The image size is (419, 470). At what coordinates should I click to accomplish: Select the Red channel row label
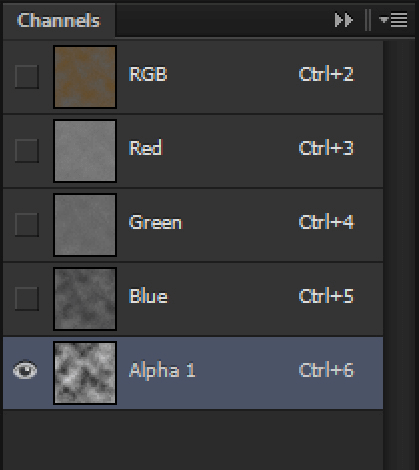click(146, 148)
